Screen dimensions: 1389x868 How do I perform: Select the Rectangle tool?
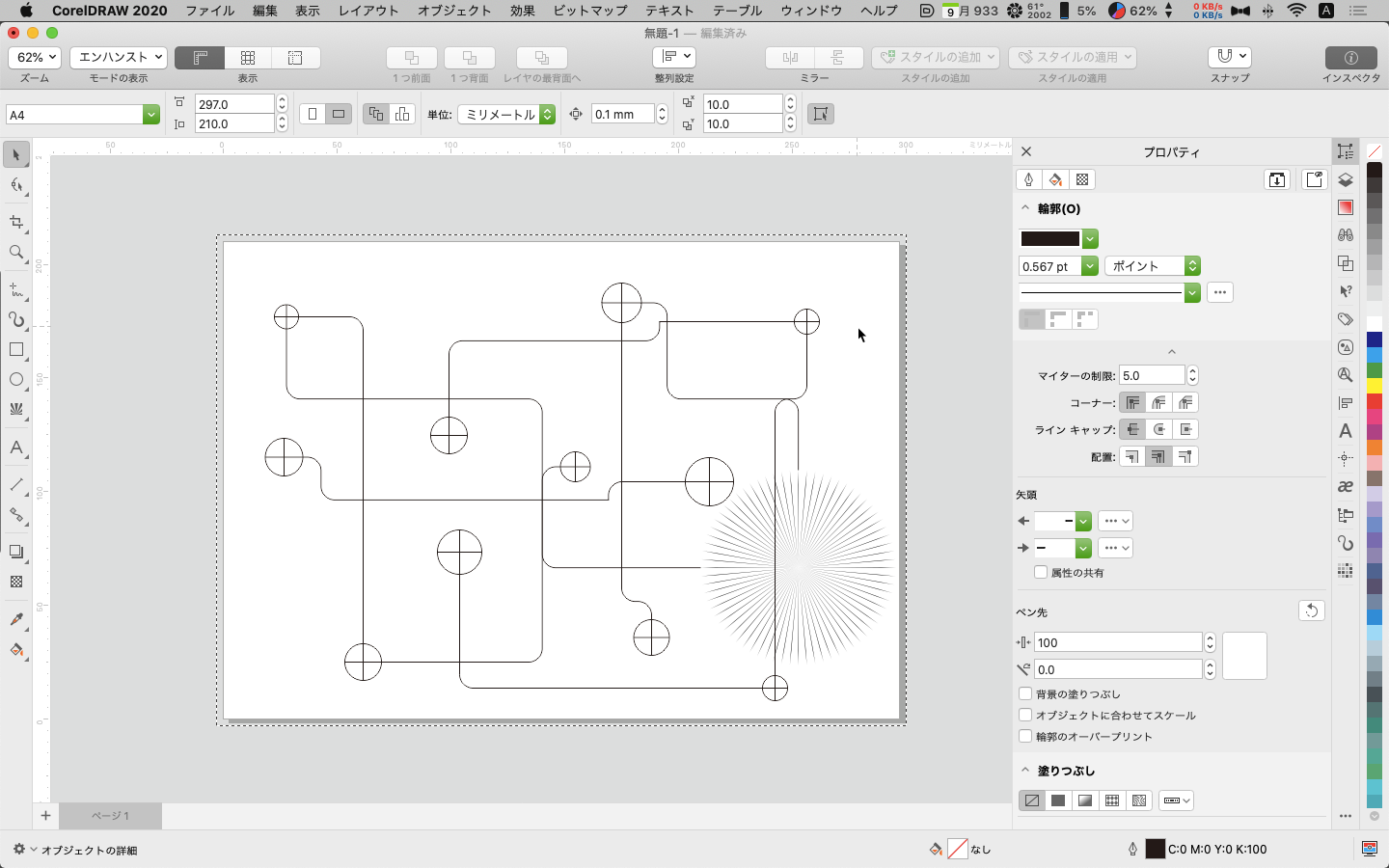16,350
